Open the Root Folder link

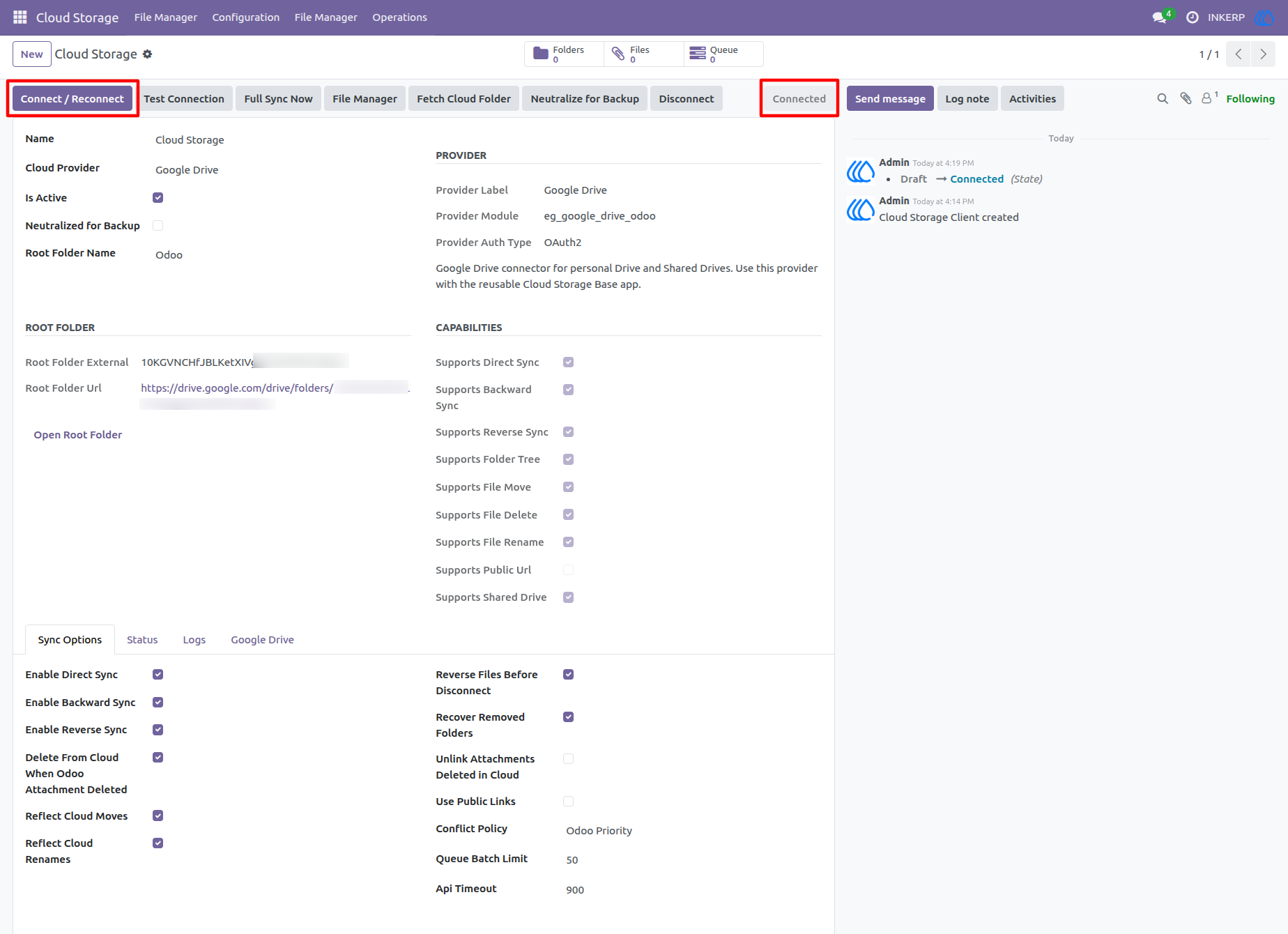tap(78, 435)
